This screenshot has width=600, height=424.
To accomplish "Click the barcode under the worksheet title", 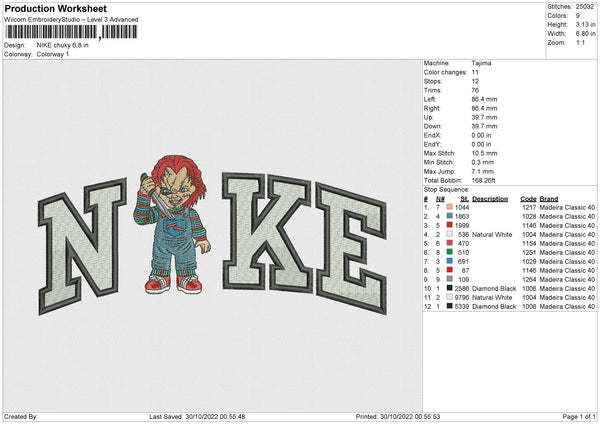I will 71,32.
